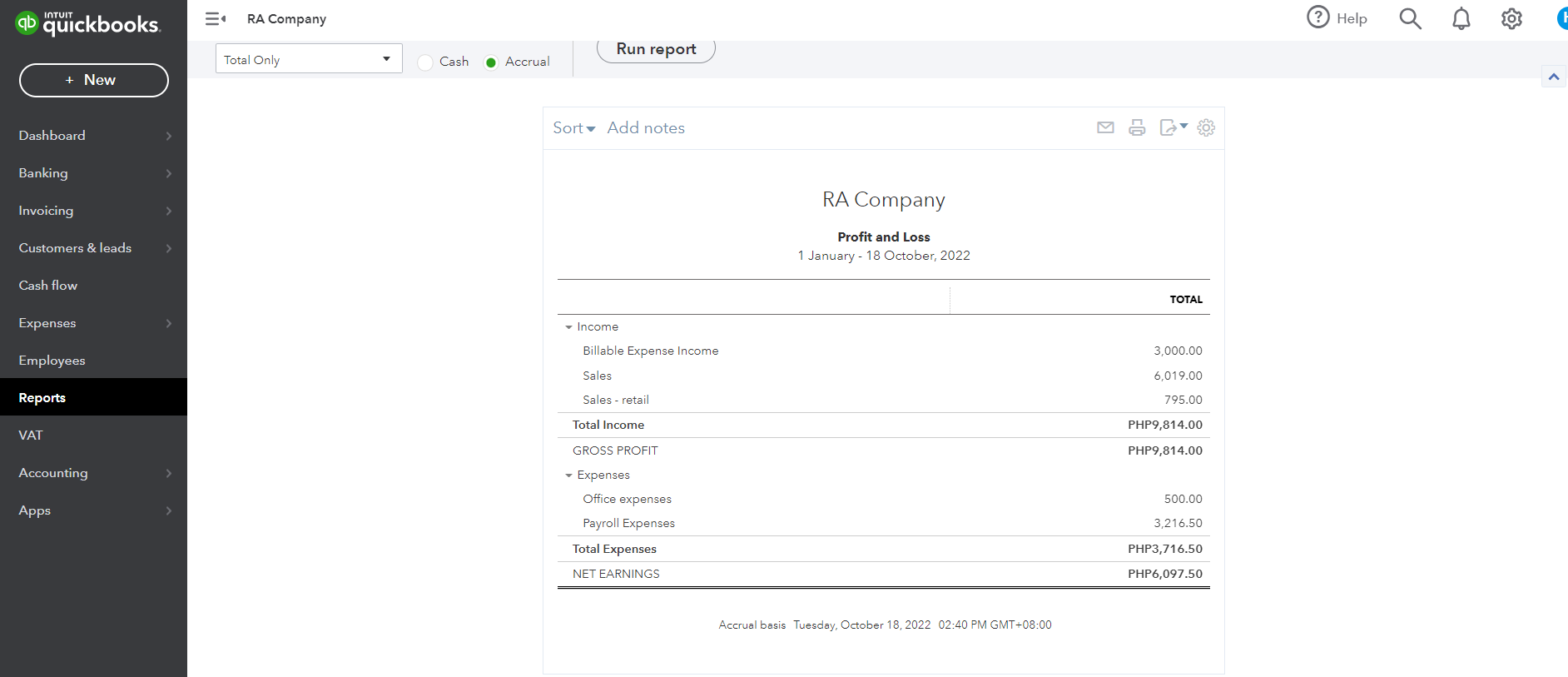Select Cash accounting method
Viewport: 1568px width, 677px height.
click(x=425, y=62)
